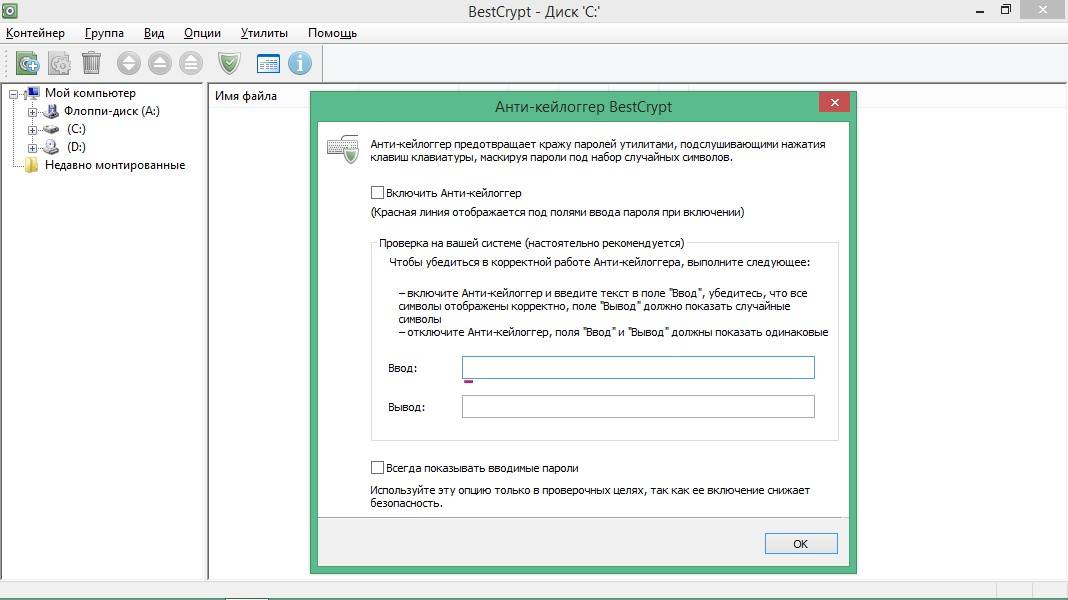The image size is (1068, 600).
Task: Click the container properties gear icon
Action: [x=59, y=63]
